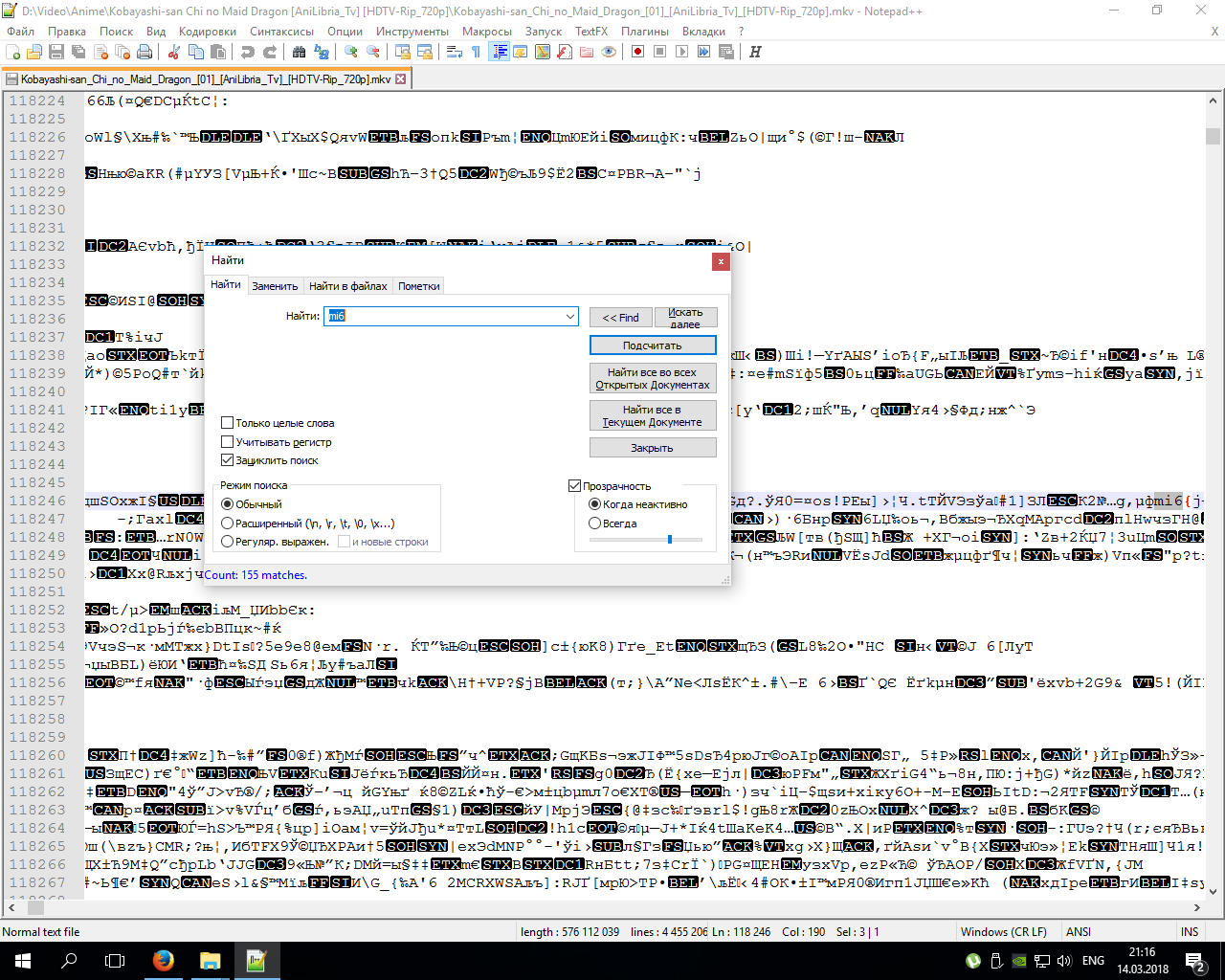Save the current file using toolbar icon
Screen dimensions: 1225x980
[56, 52]
